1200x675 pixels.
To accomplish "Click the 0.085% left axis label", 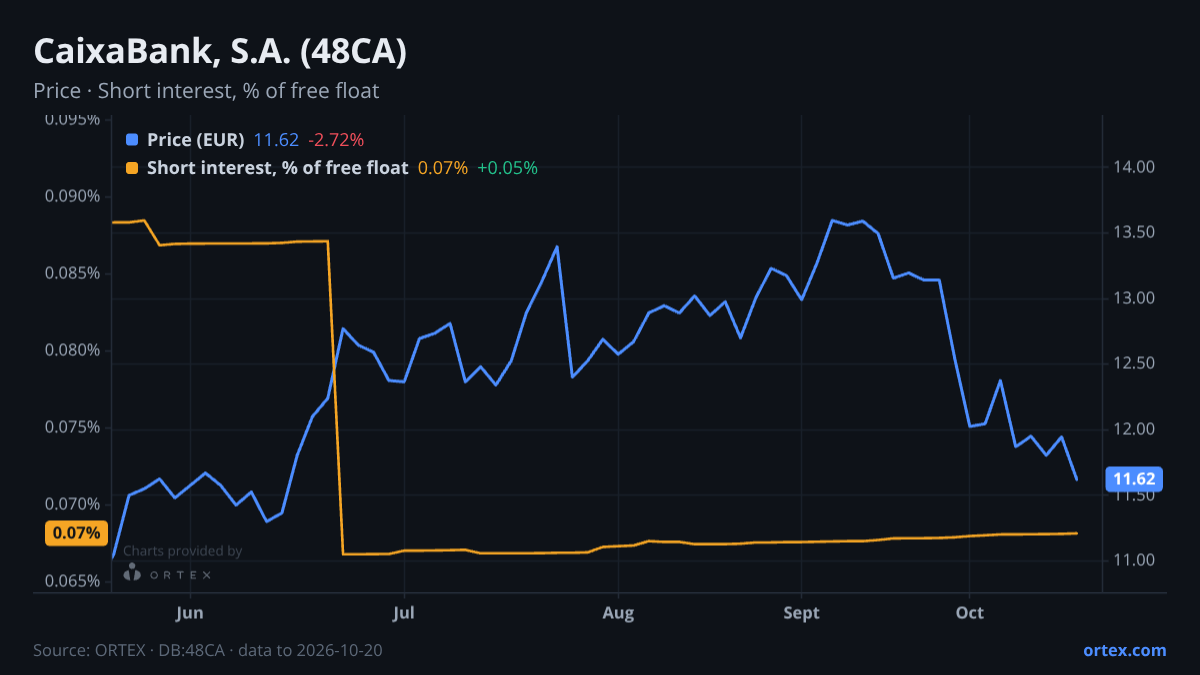I will pos(73,273).
